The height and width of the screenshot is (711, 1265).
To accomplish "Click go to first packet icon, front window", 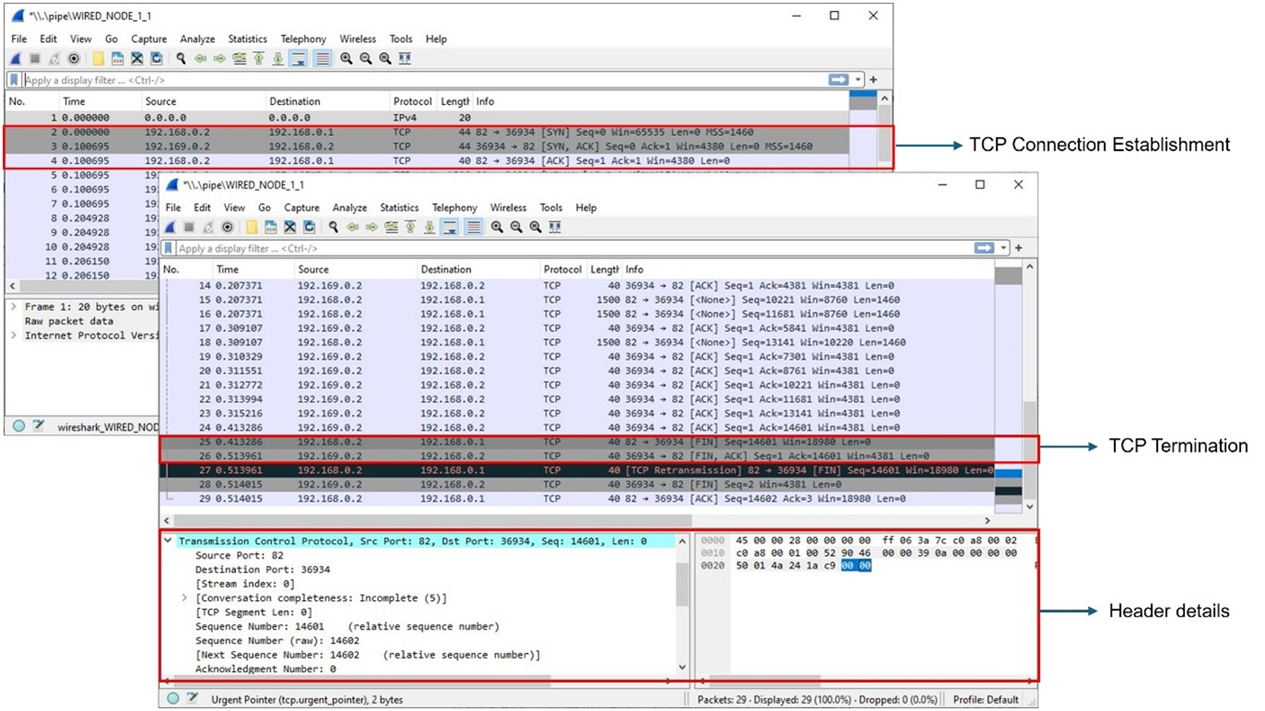I will click(x=410, y=227).
